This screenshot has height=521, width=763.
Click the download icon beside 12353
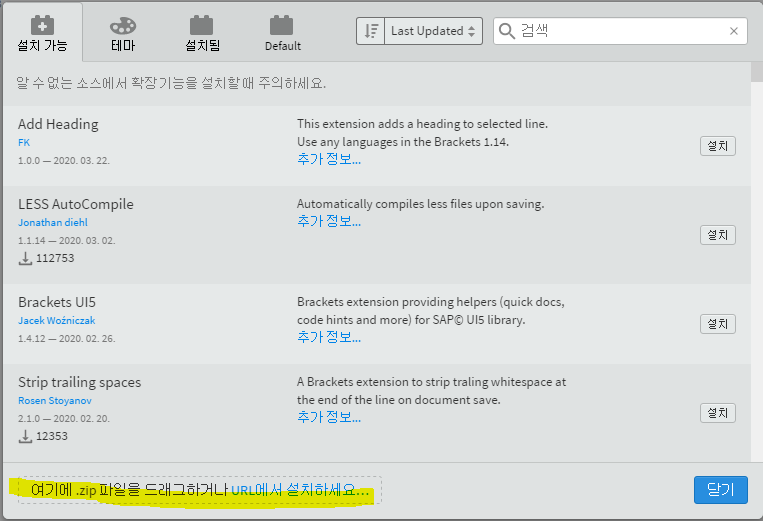(25, 436)
